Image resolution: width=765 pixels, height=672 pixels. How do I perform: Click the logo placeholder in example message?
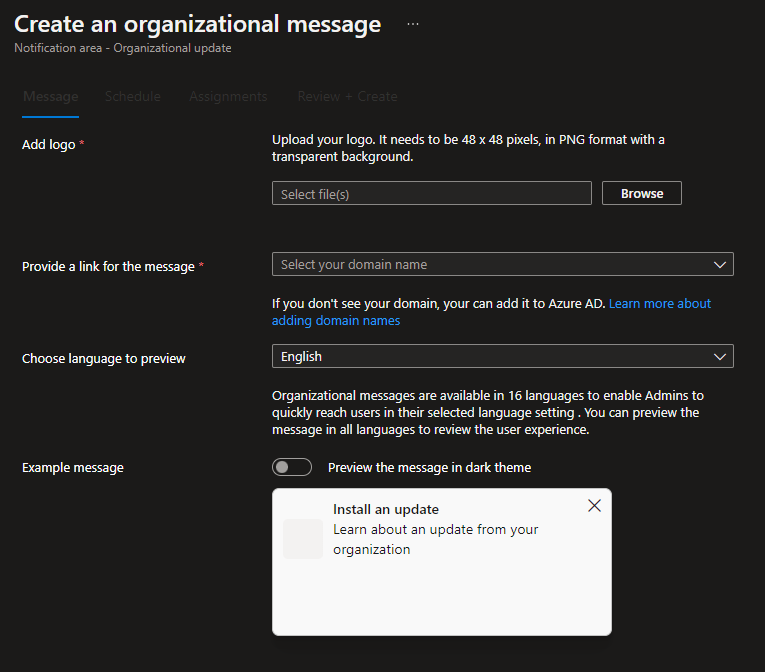(x=302, y=539)
